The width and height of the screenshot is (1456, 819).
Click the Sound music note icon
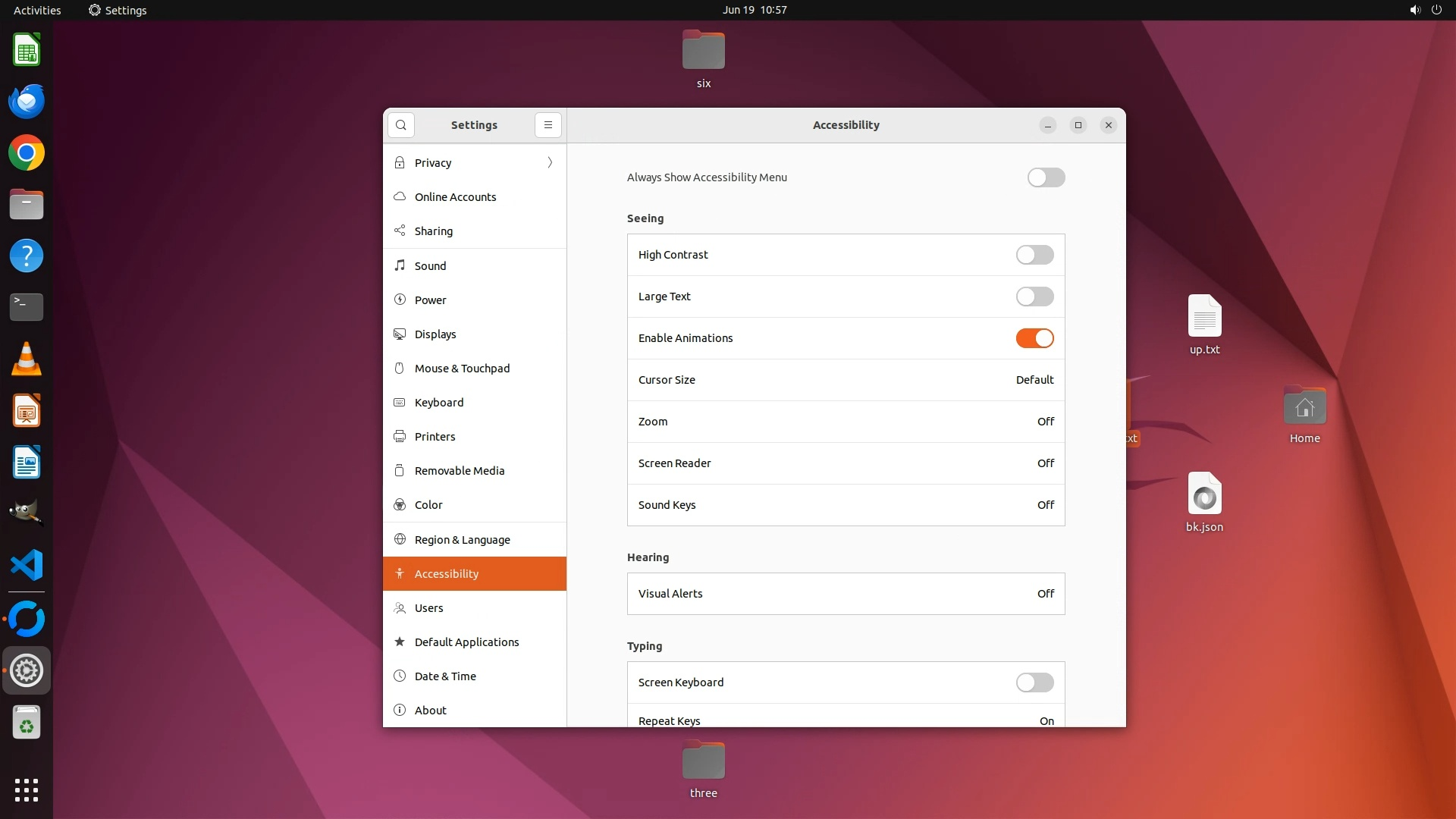[400, 265]
